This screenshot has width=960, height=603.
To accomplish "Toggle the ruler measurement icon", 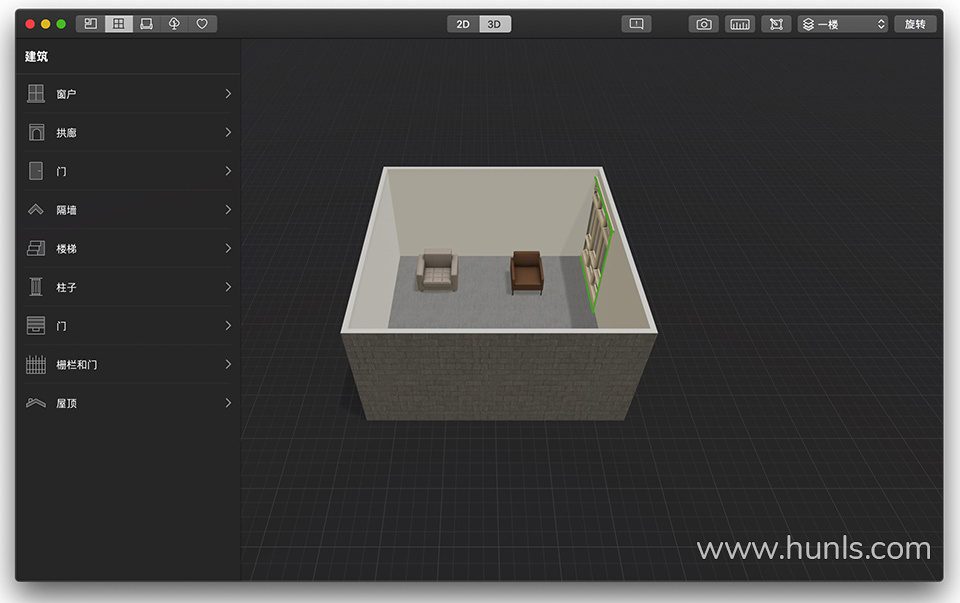I will pyautogui.click(x=740, y=24).
